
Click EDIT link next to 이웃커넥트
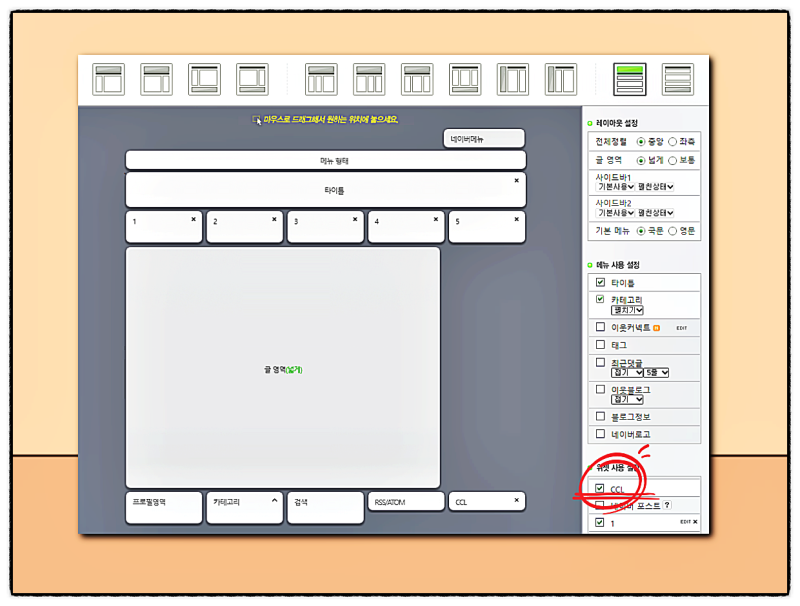coord(682,328)
